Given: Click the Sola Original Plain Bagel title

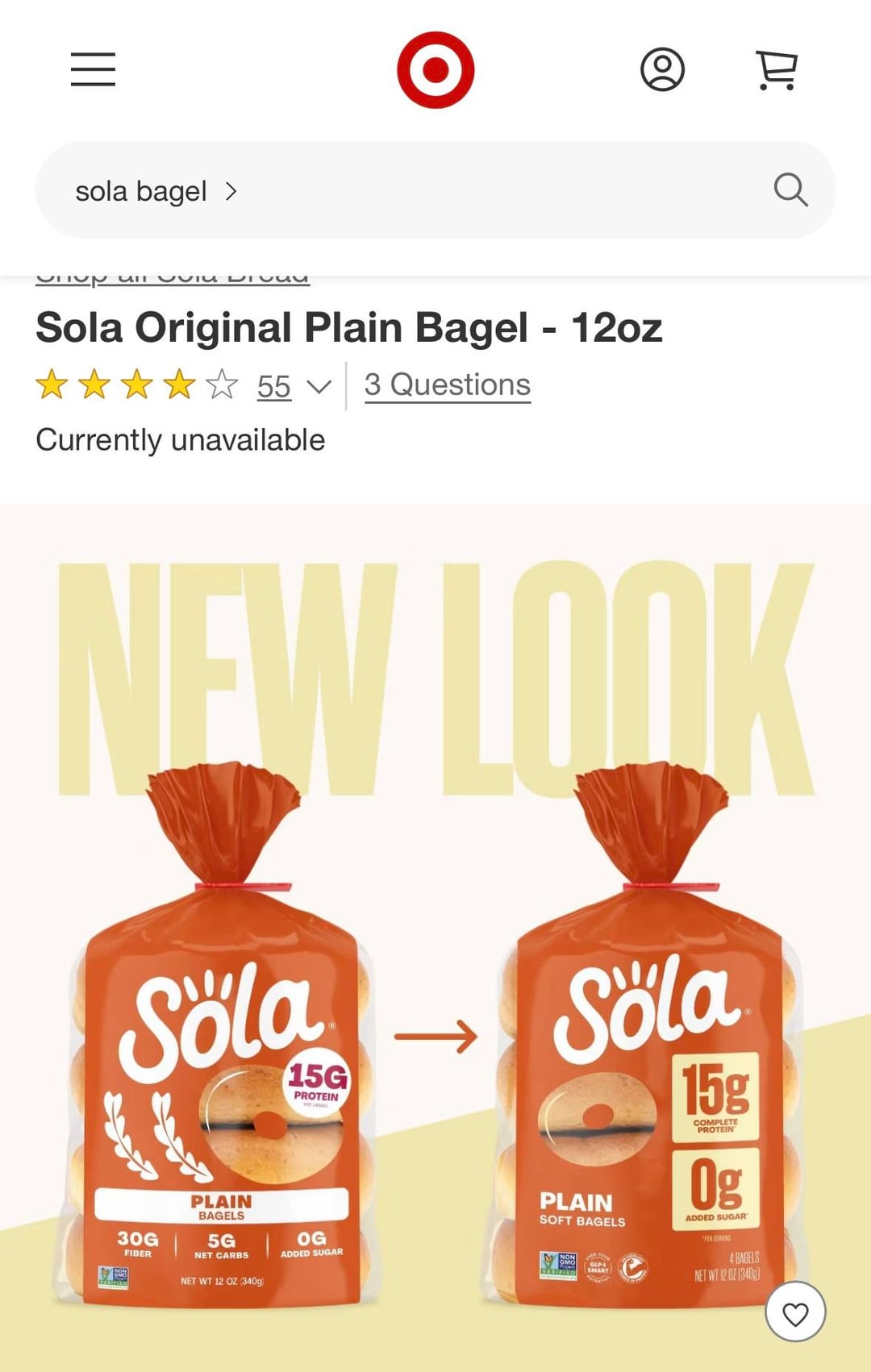Looking at the screenshot, I should [348, 328].
